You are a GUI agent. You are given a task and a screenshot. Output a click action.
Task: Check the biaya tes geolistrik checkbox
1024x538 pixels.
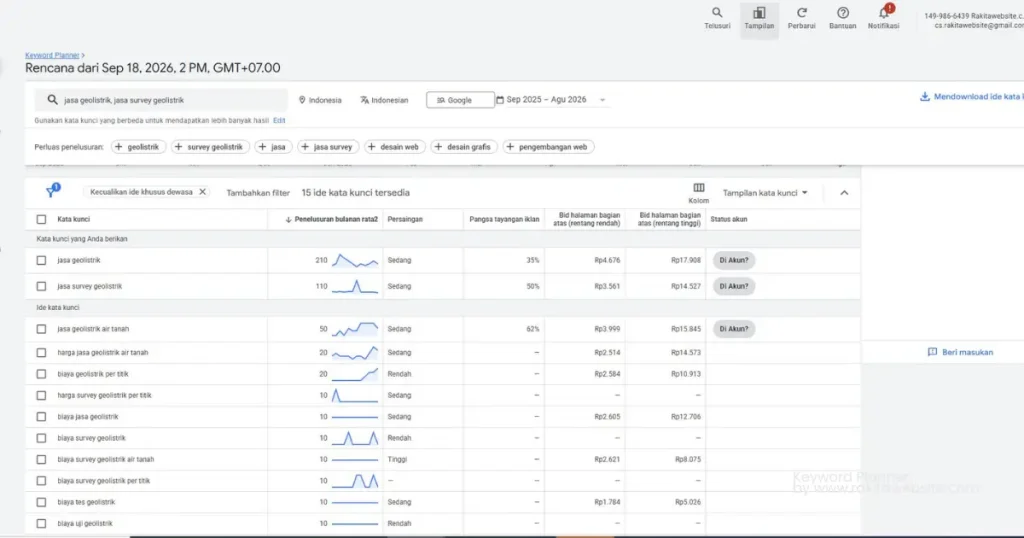[41, 502]
